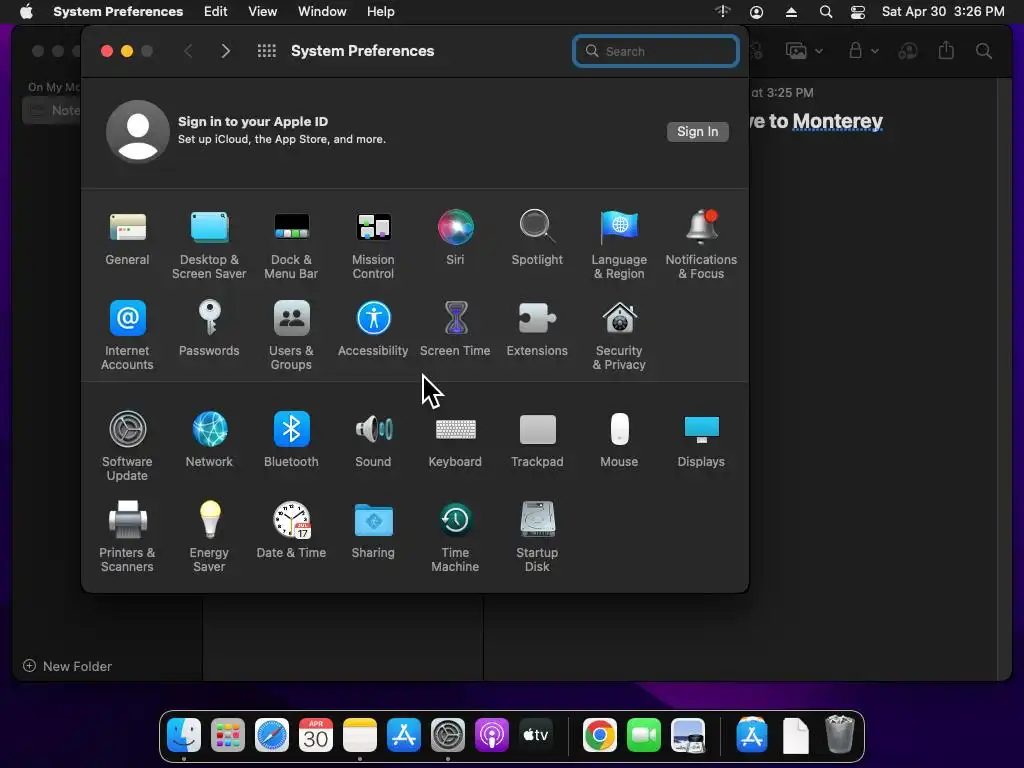Open FaceTime from the Dock
This screenshot has height=768, width=1024.
[x=644, y=735]
